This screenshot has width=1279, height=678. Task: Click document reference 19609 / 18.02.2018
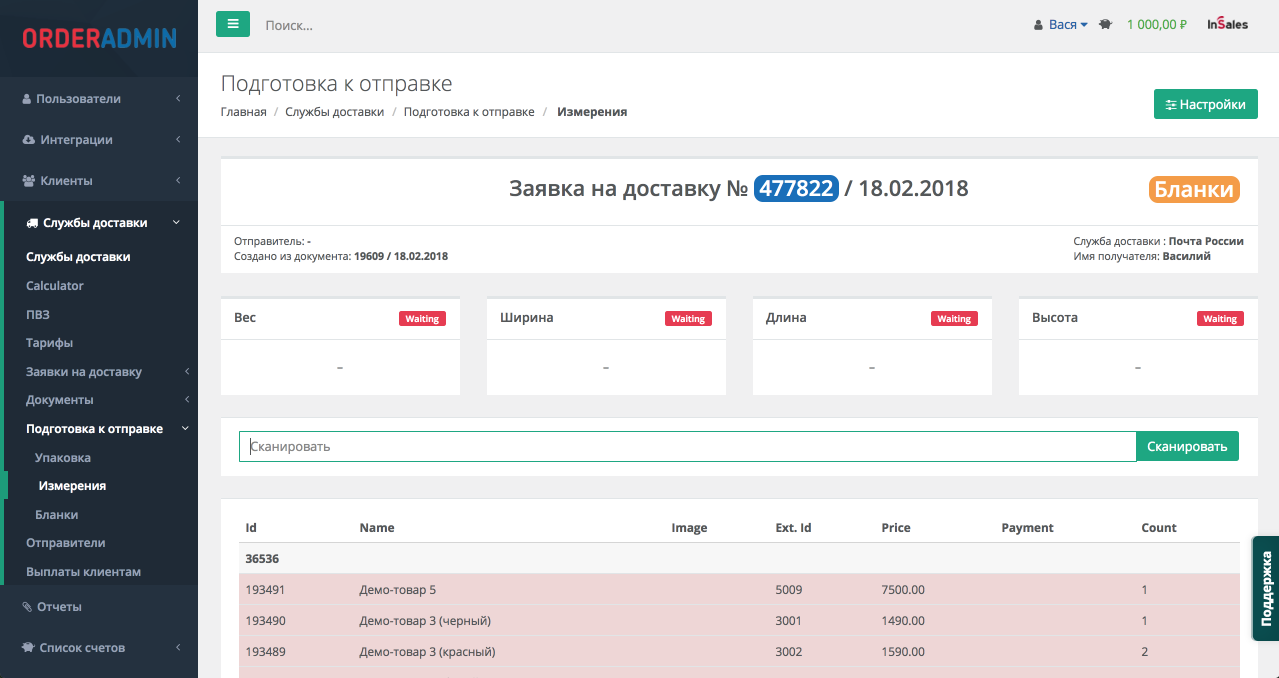tap(401, 256)
